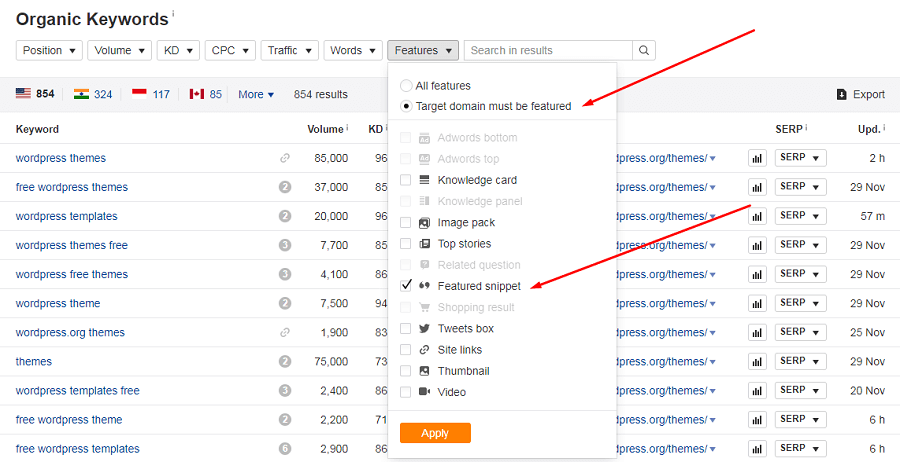Check the Thumbnail checkbox
Screen dimensions: 900x462
click(405, 371)
